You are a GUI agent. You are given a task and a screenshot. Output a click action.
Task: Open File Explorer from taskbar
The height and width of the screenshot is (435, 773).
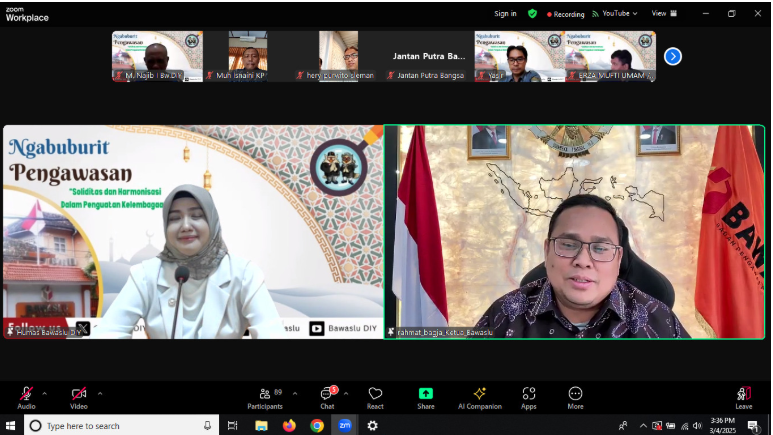pos(261,425)
